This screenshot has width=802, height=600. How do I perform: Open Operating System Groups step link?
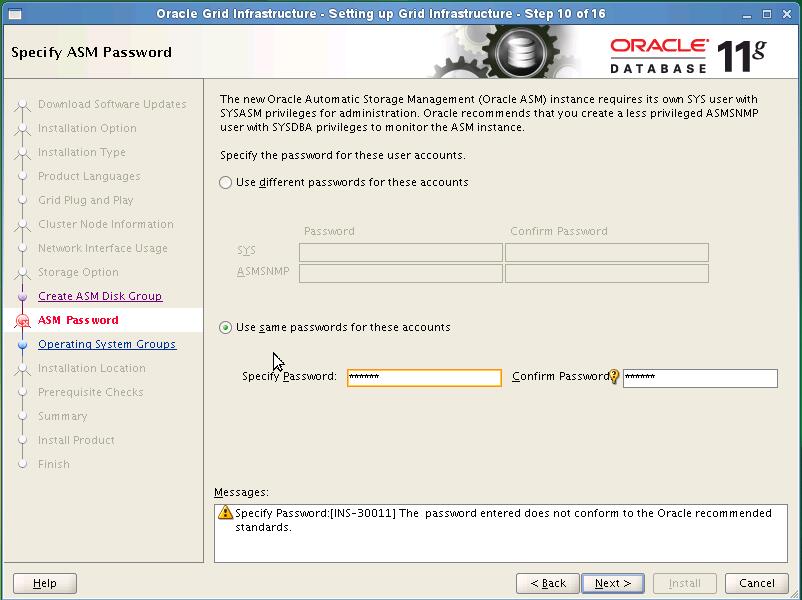click(x=107, y=344)
